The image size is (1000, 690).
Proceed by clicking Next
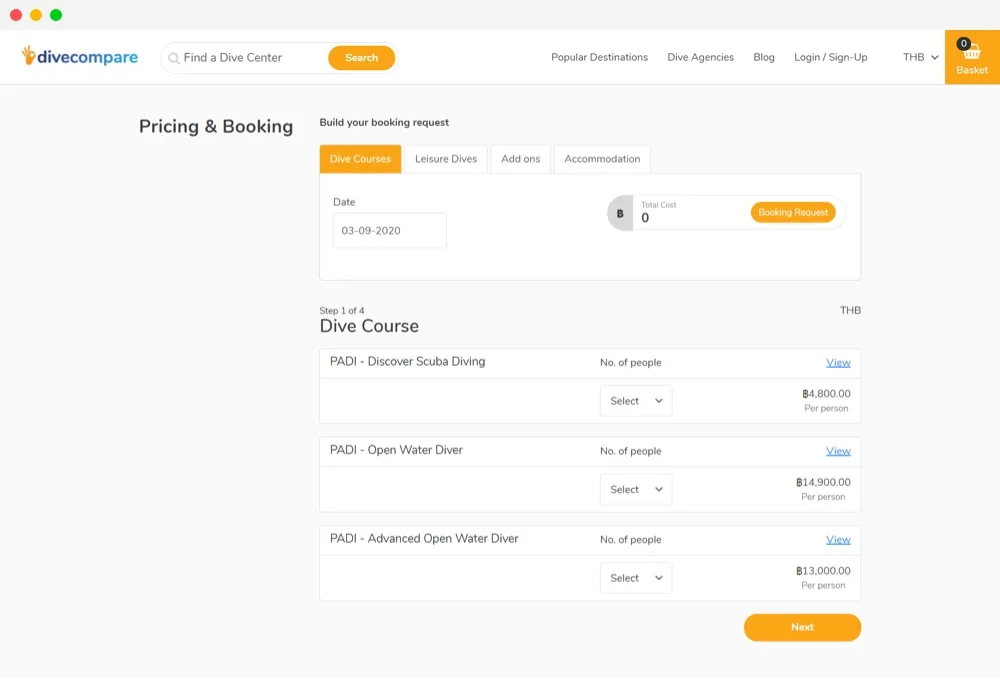click(x=801, y=627)
